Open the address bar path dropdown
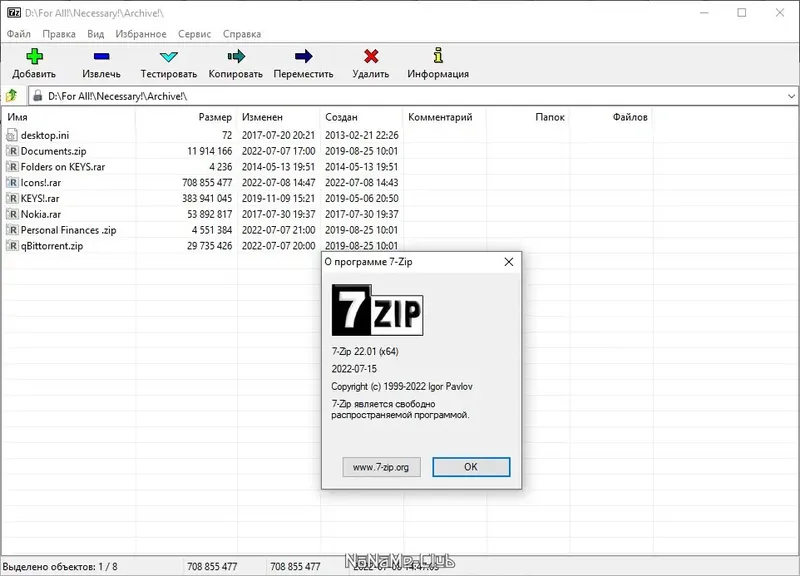Image resolution: width=800 pixels, height=576 pixels. [x=791, y=96]
